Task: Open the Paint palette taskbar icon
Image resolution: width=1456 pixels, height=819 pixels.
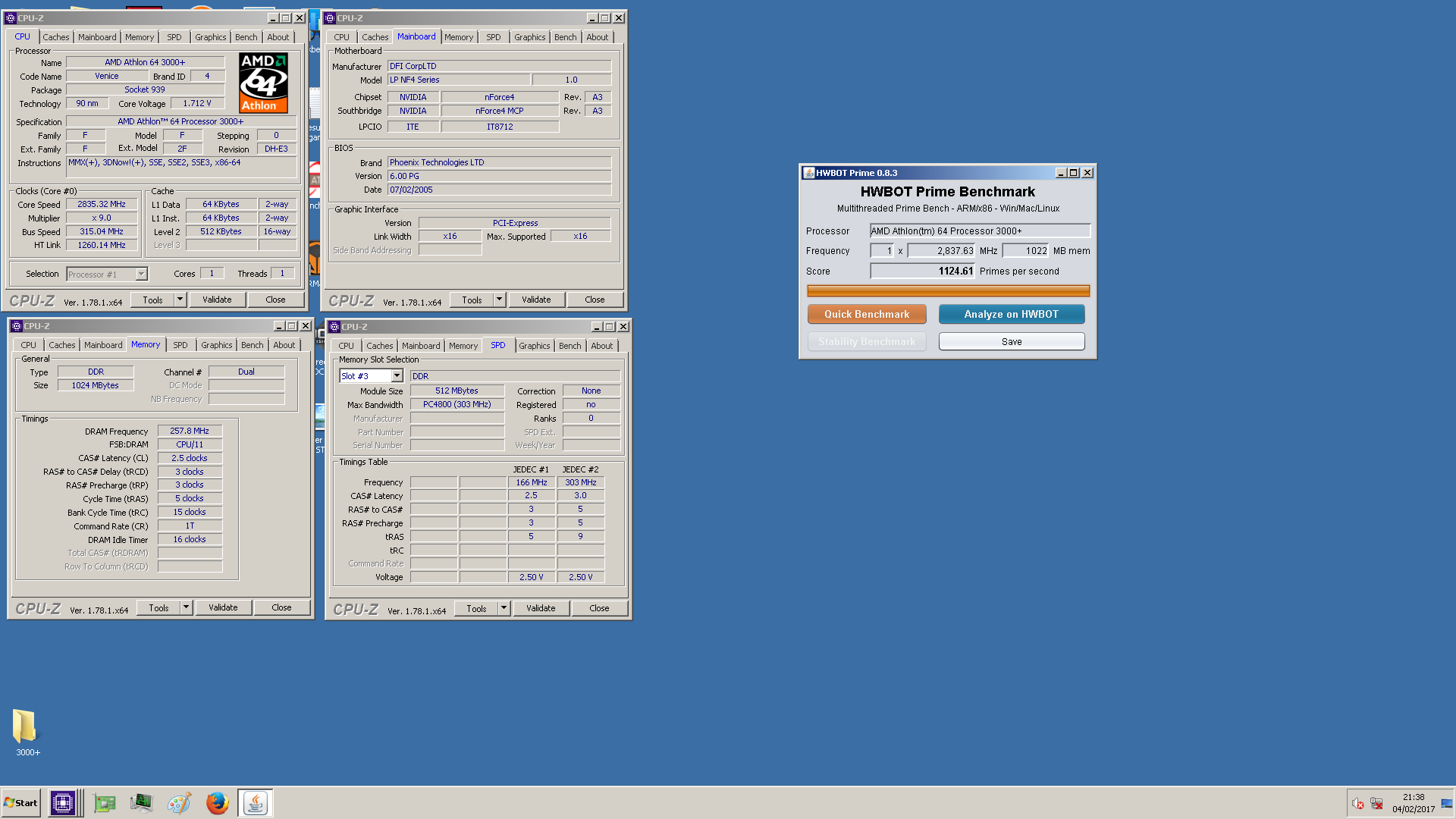Action: click(x=179, y=802)
